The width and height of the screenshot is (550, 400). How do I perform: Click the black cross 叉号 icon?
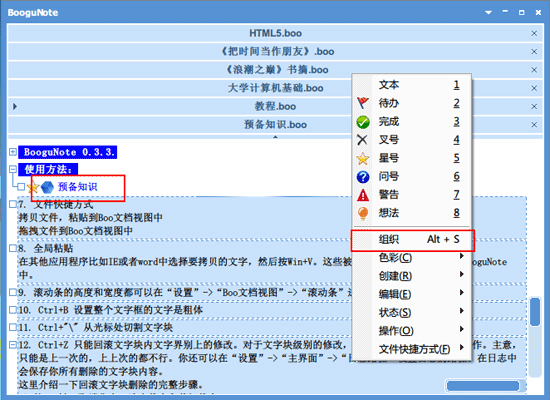click(362, 140)
